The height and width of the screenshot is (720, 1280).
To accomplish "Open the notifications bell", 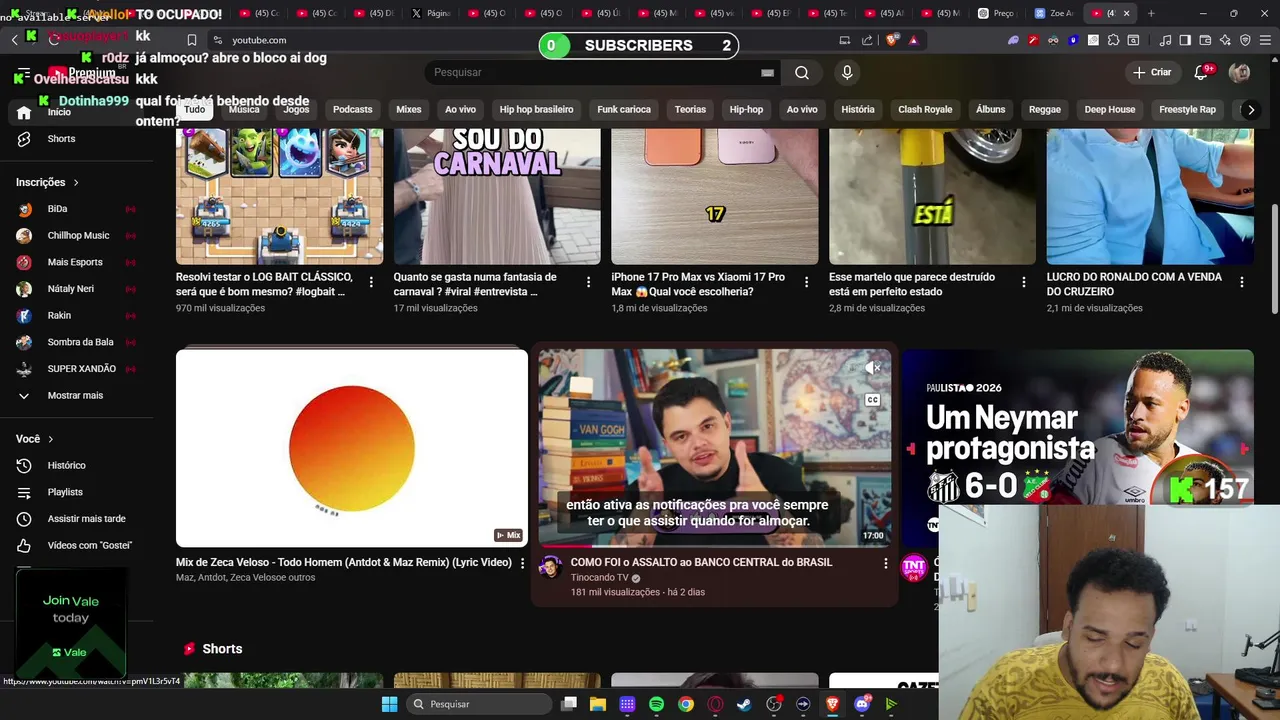I will tap(1201, 72).
